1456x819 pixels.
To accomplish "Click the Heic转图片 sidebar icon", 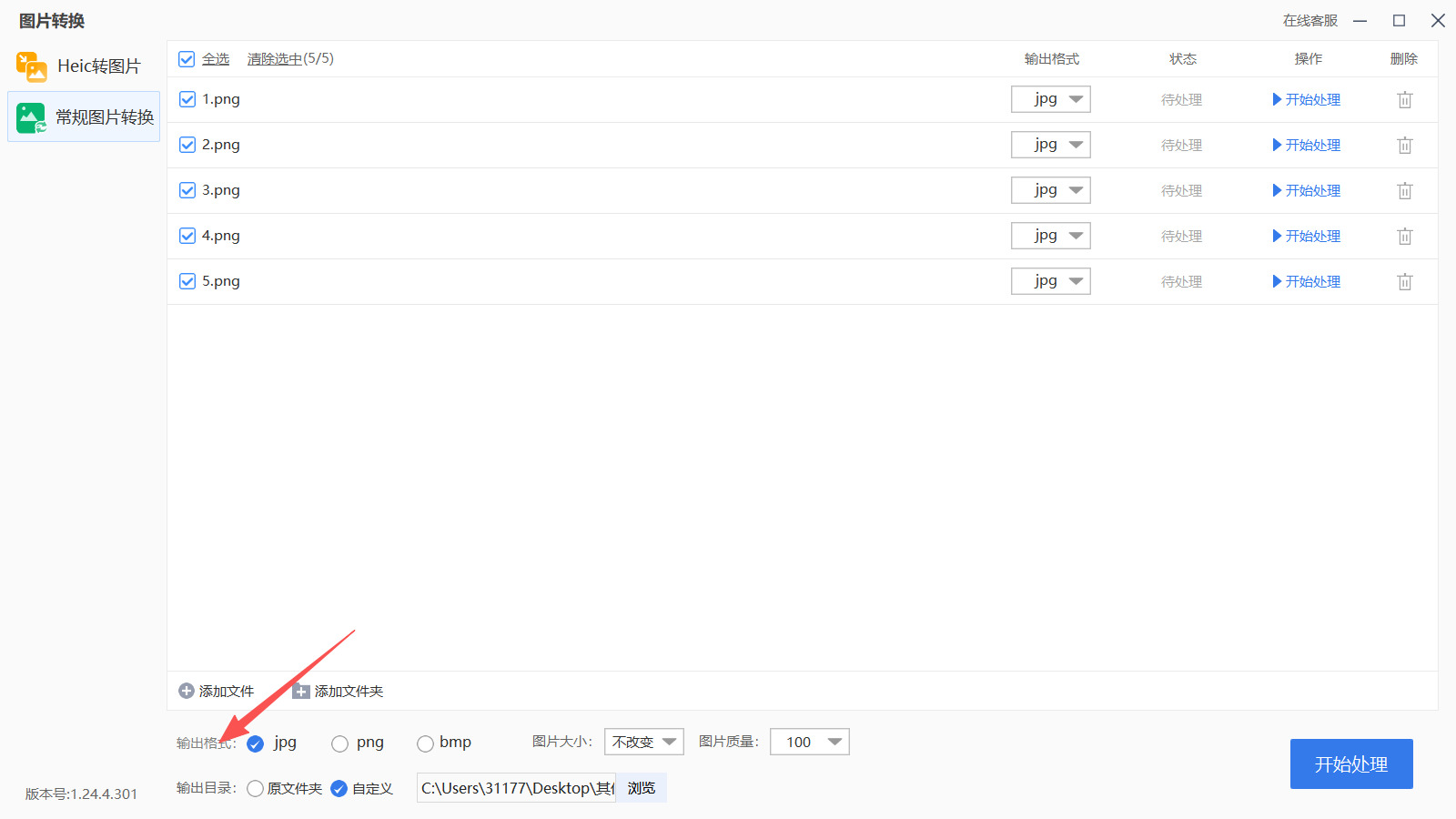I will [x=31, y=66].
